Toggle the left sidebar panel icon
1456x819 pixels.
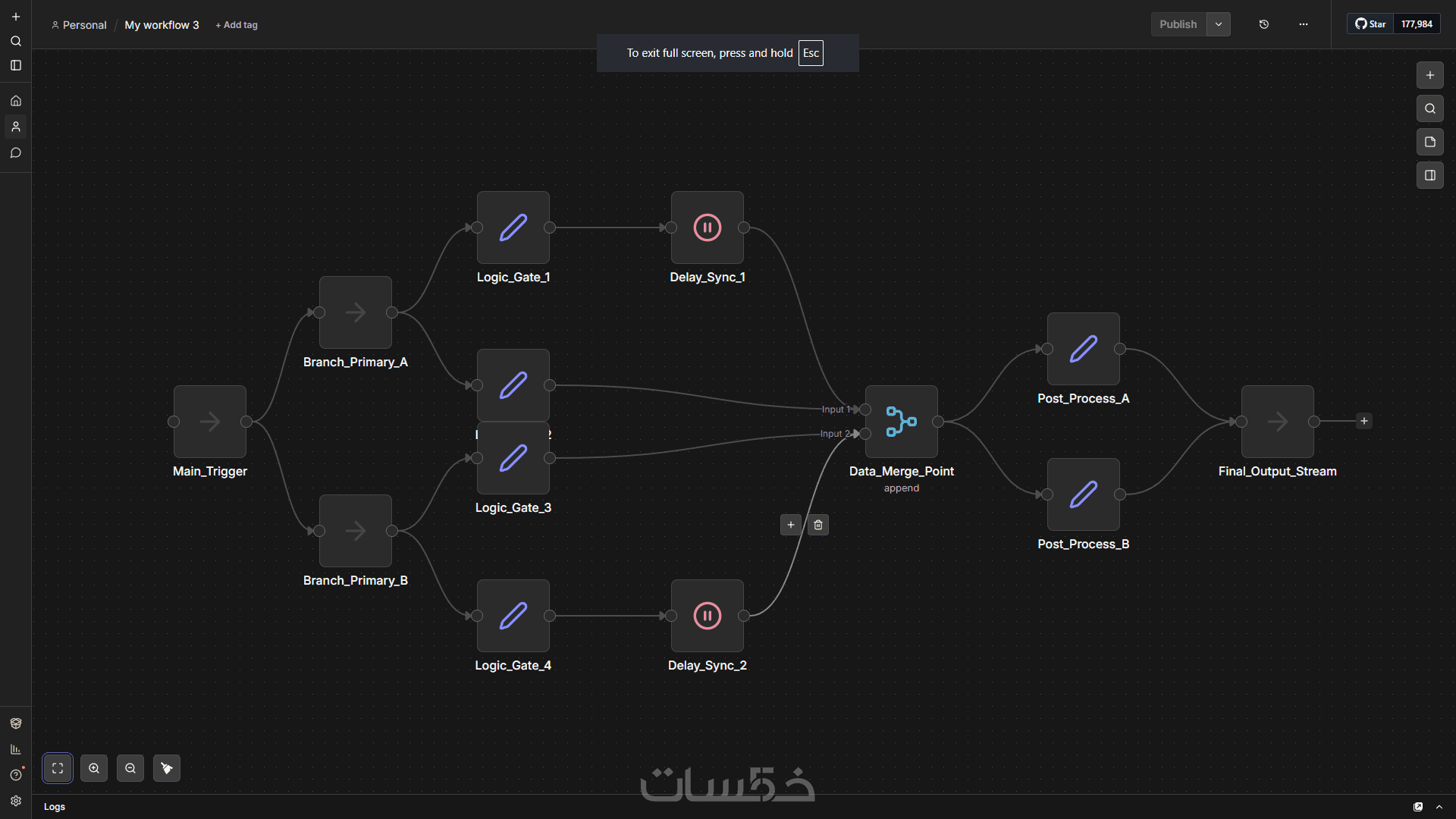(x=16, y=66)
